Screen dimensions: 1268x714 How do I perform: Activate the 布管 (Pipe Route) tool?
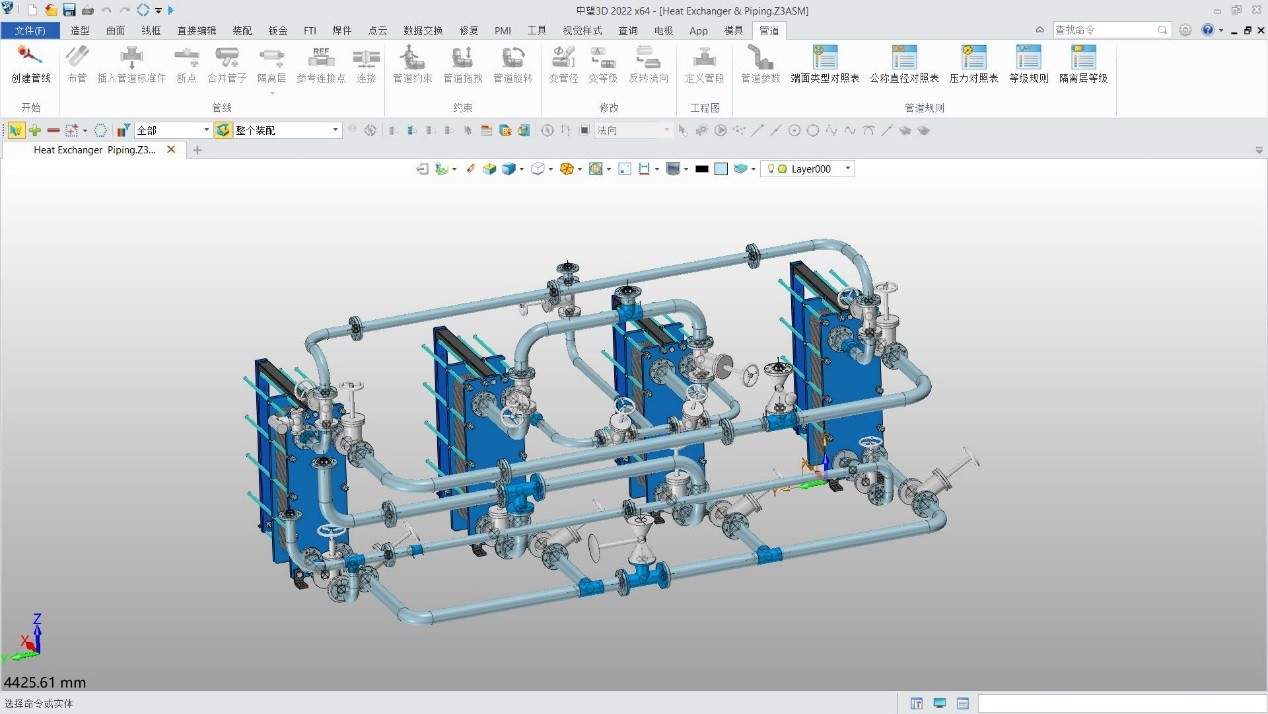[x=77, y=63]
